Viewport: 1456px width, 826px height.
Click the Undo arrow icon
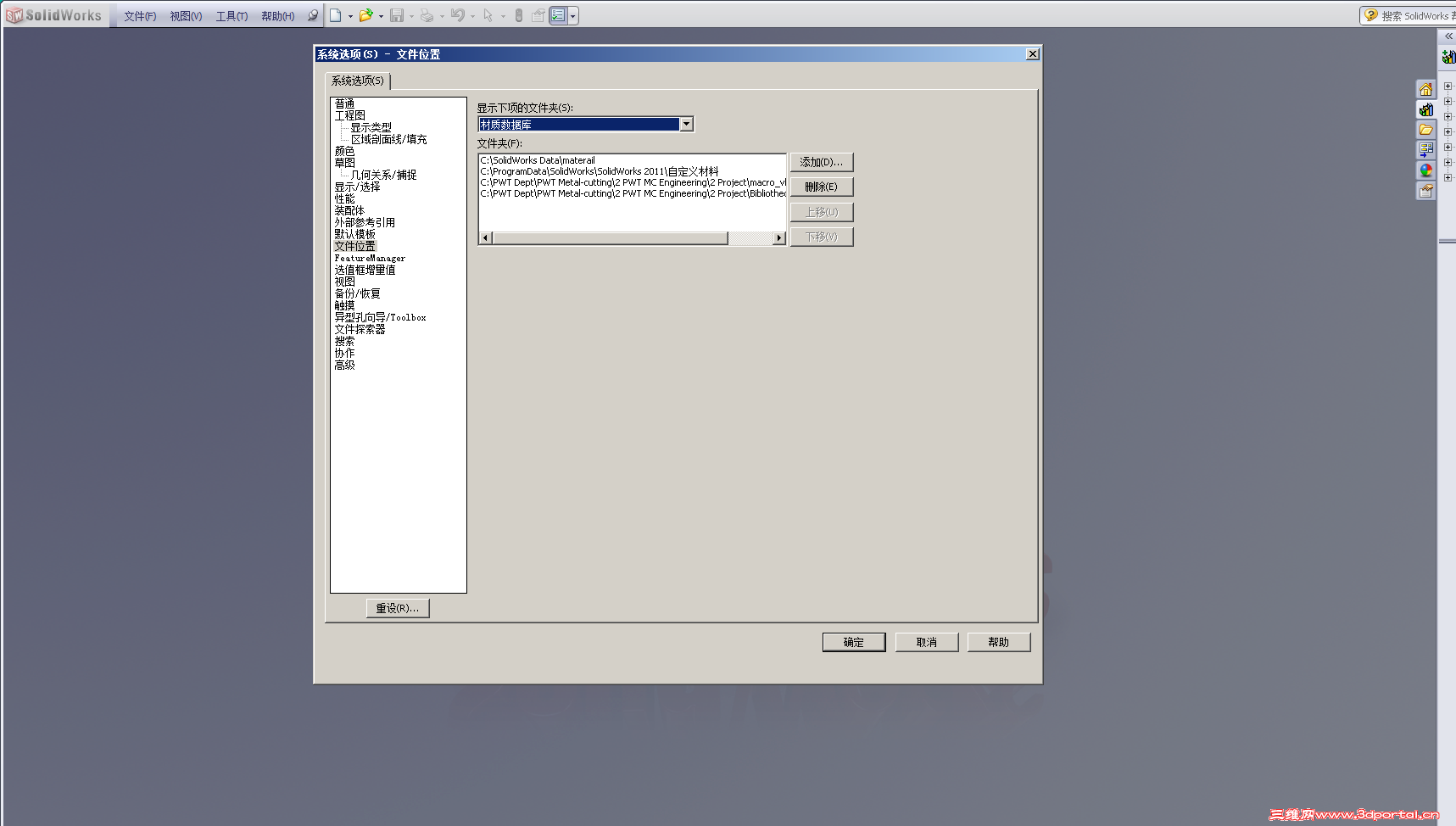(x=457, y=15)
